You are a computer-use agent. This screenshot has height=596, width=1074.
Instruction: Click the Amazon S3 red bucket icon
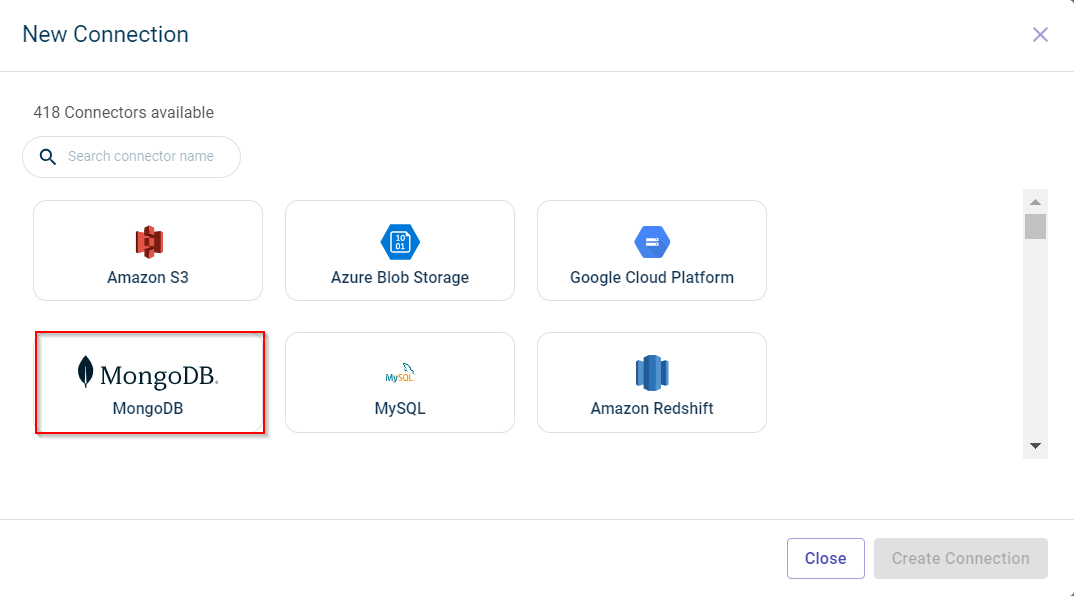[148, 241]
